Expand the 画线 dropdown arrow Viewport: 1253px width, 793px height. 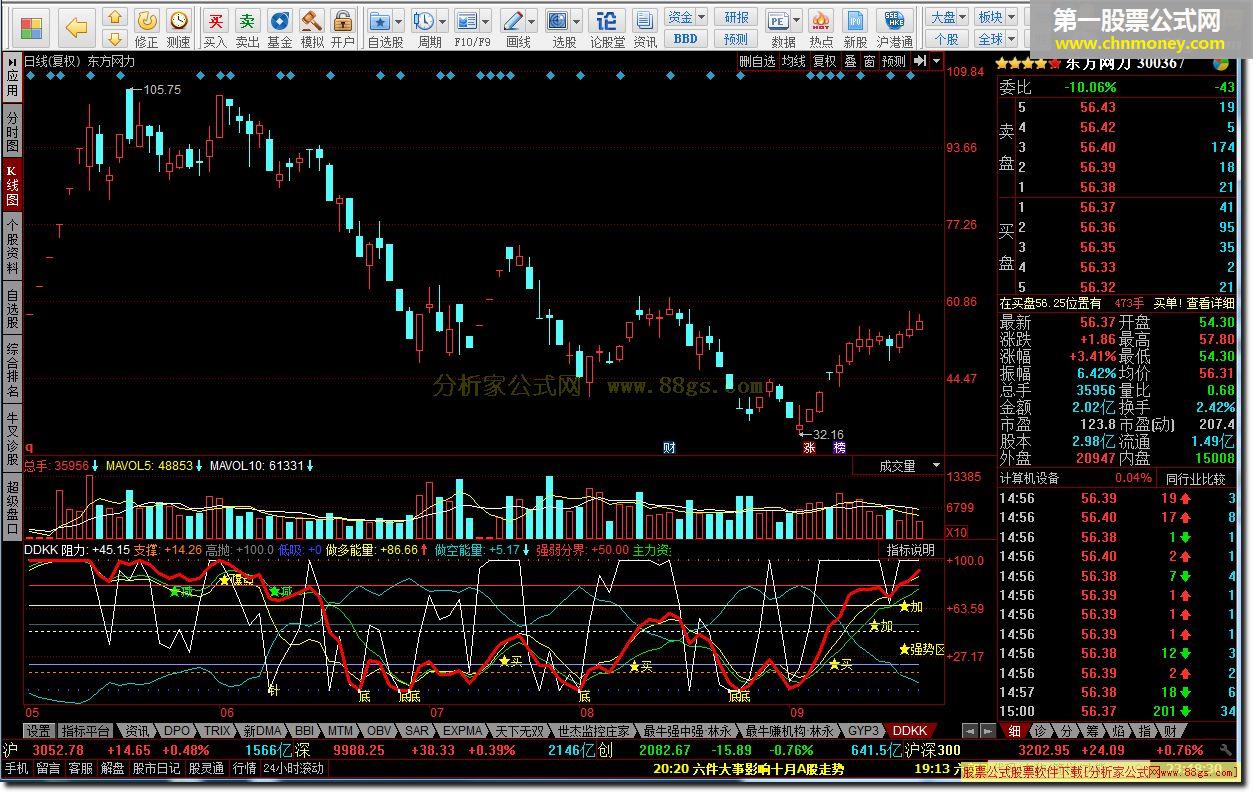[x=531, y=20]
